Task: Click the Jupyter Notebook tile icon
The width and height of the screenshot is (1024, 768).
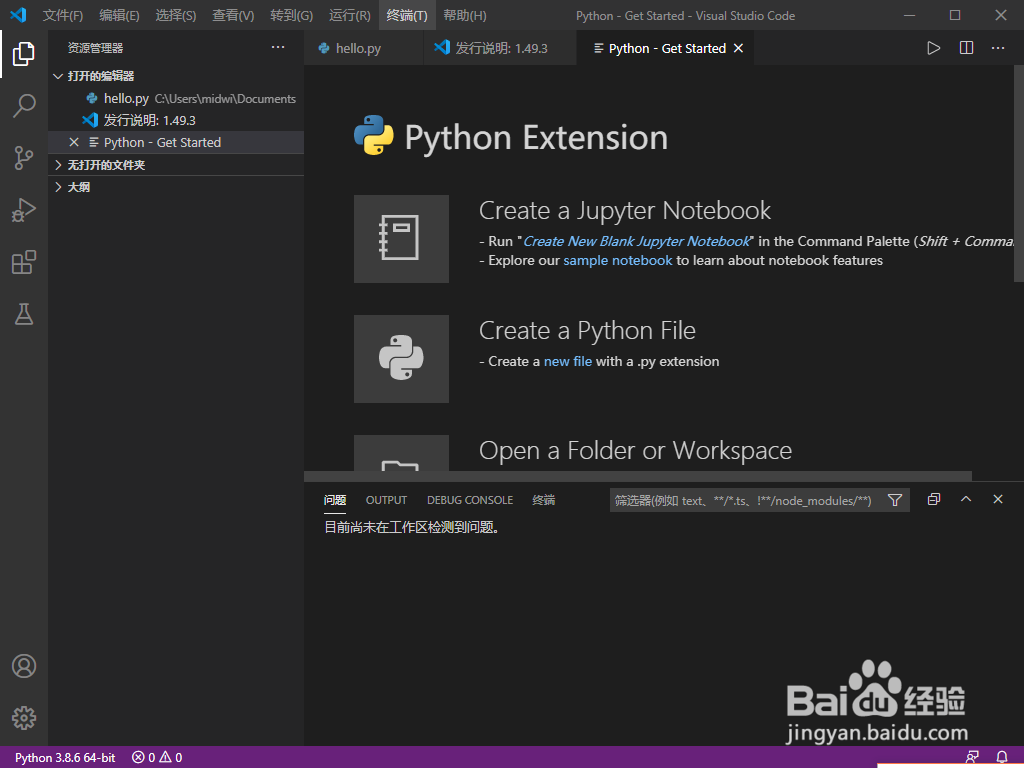Action: [x=401, y=238]
